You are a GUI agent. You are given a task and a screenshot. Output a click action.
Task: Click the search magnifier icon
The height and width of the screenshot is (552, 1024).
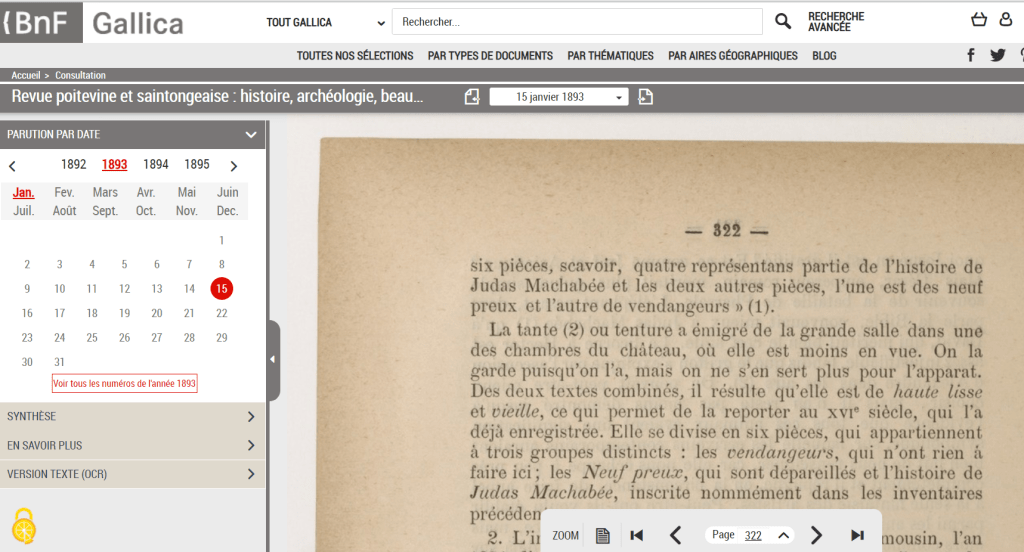pyautogui.click(x=783, y=22)
